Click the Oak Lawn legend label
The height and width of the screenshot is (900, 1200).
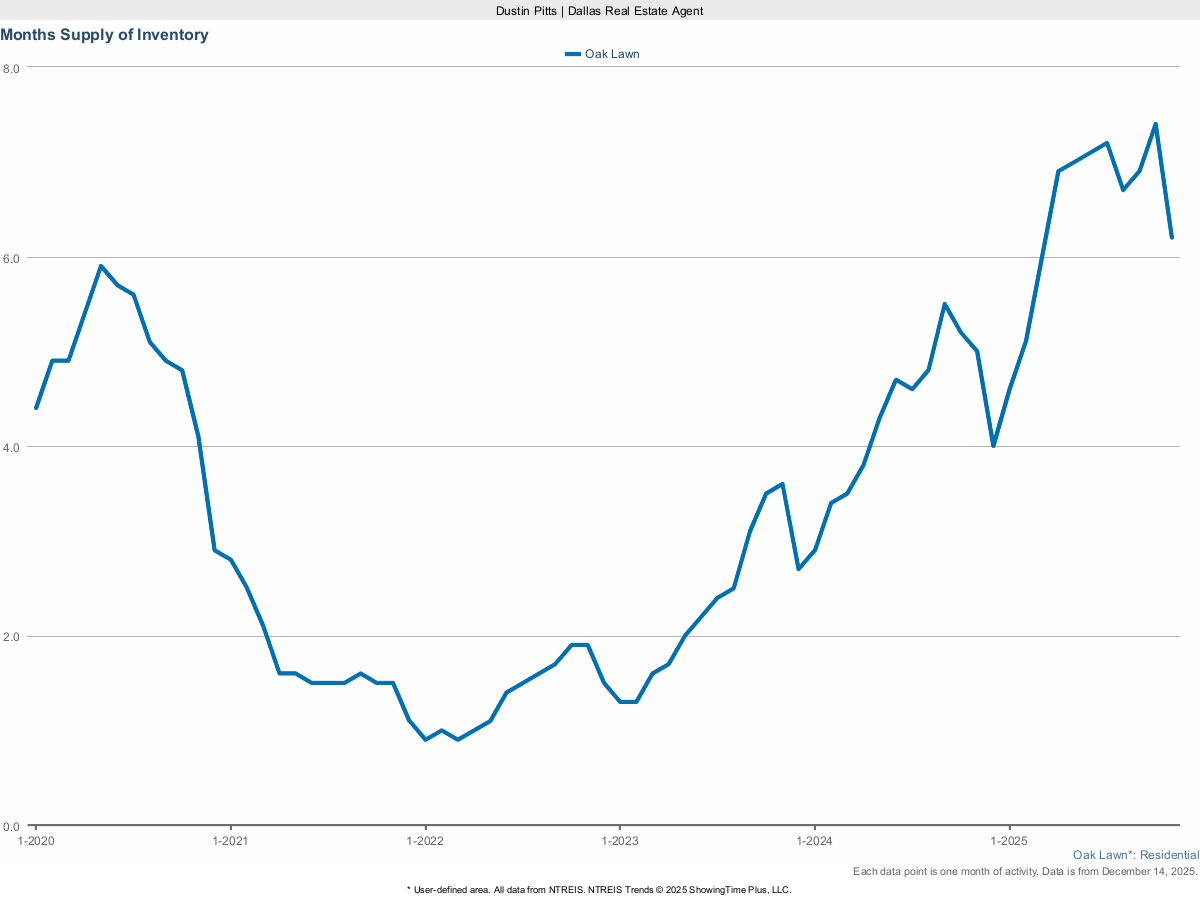point(612,54)
